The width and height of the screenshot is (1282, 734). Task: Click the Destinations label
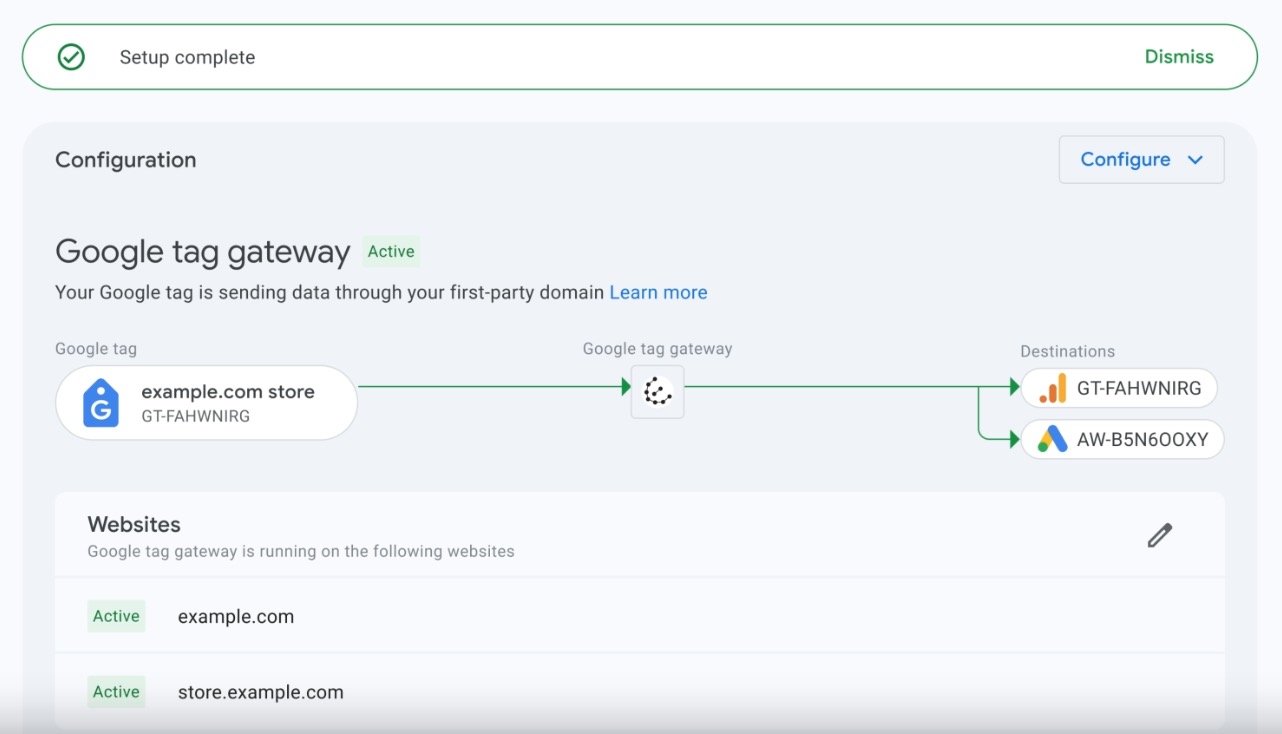[1067, 351]
